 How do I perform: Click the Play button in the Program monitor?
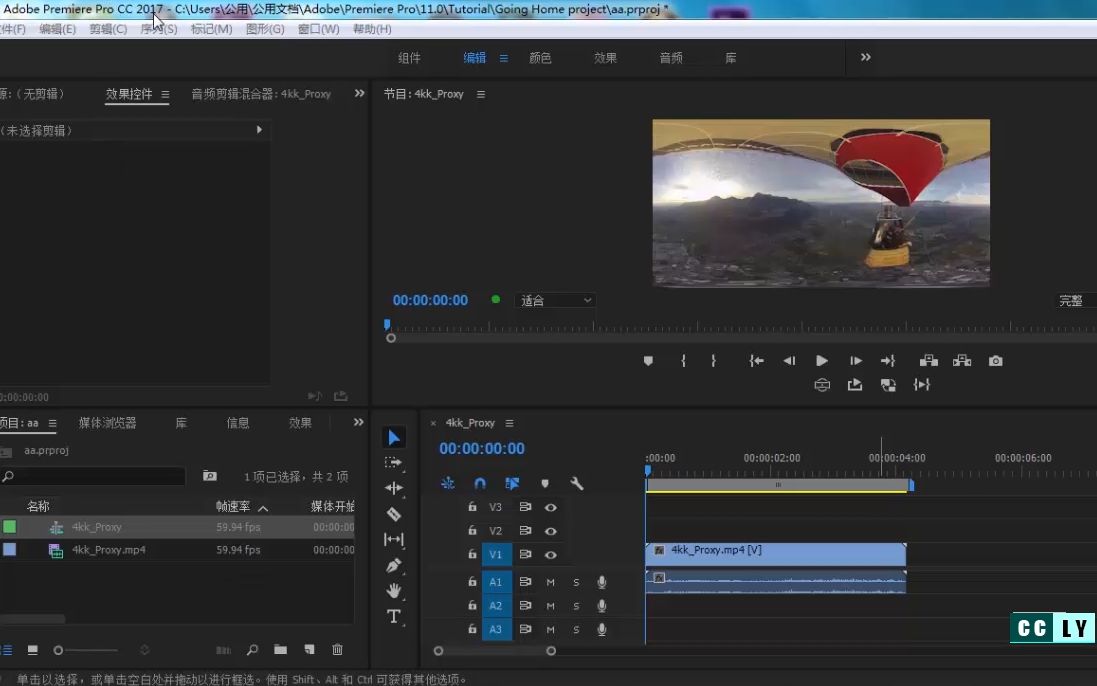(x=821, y=361)
